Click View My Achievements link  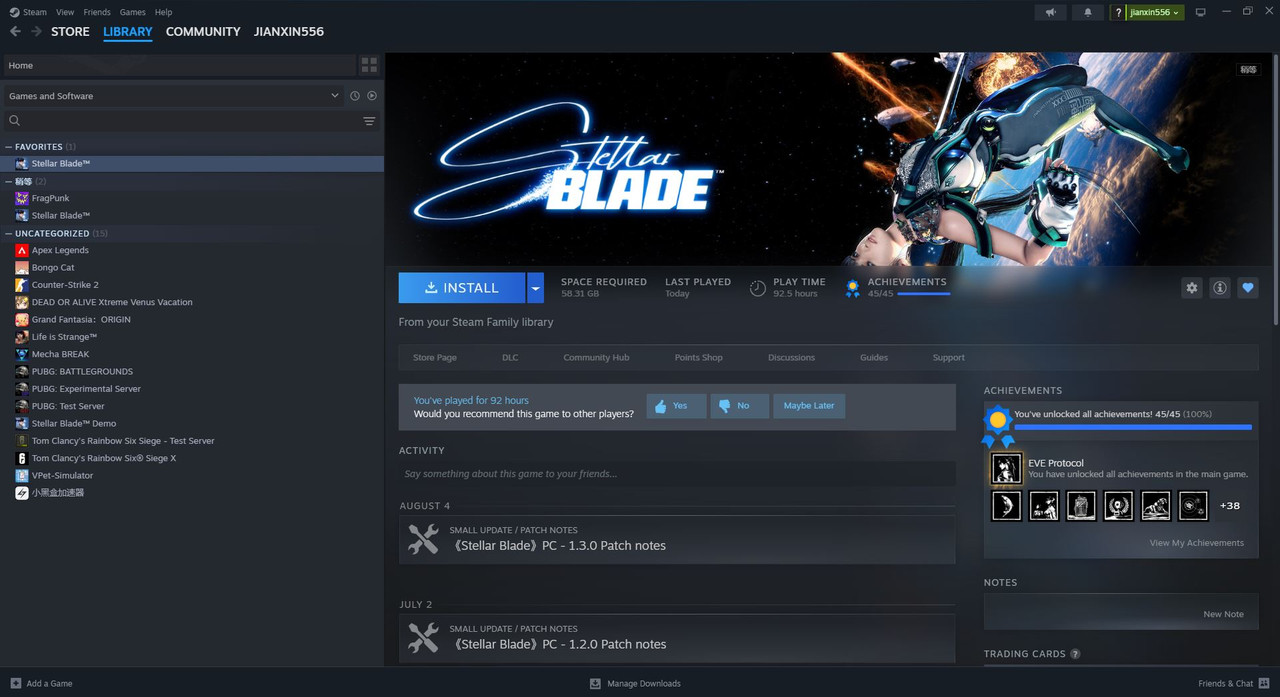[1196, 543]
